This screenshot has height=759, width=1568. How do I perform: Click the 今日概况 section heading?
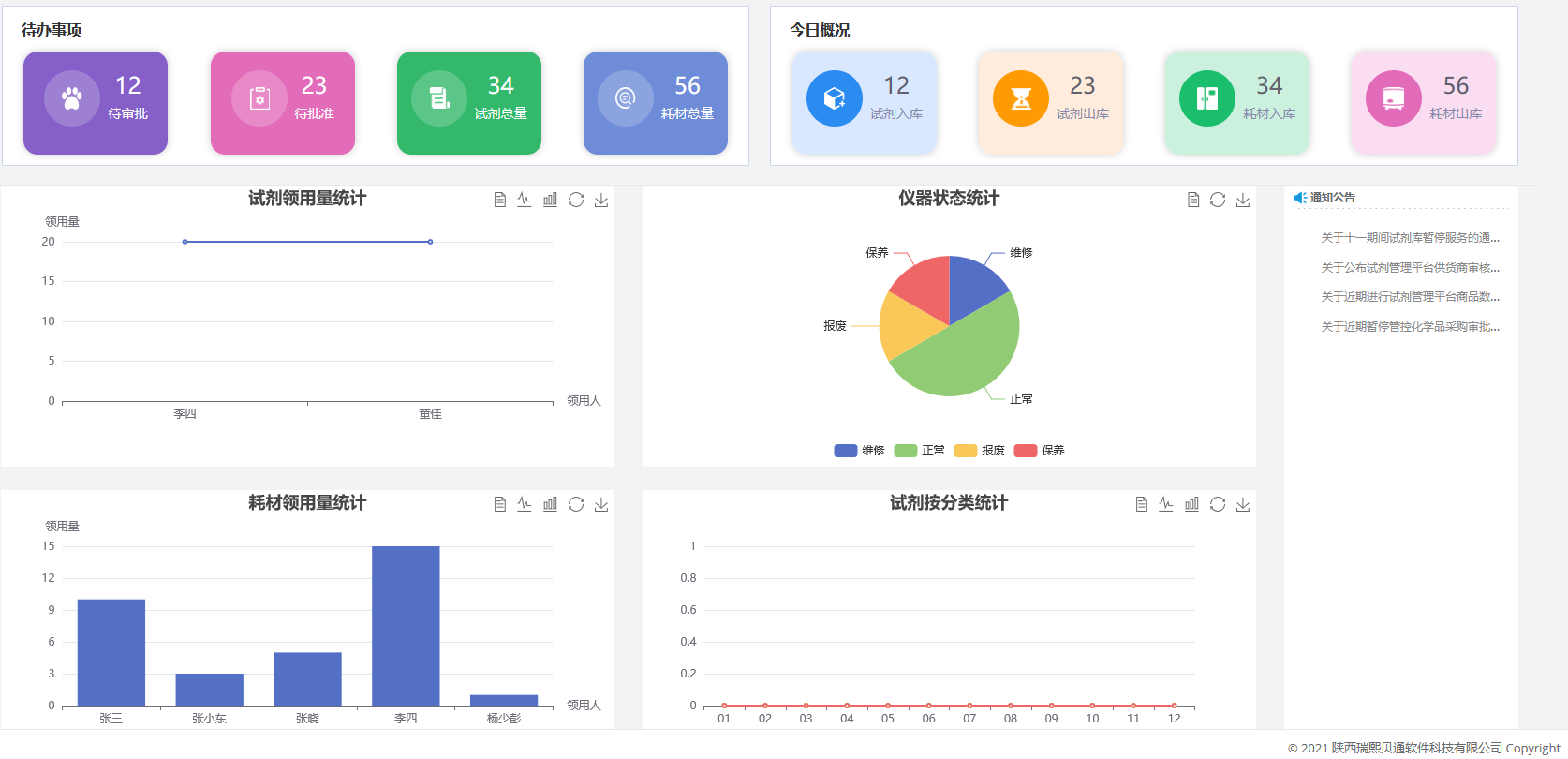(820, 30)
